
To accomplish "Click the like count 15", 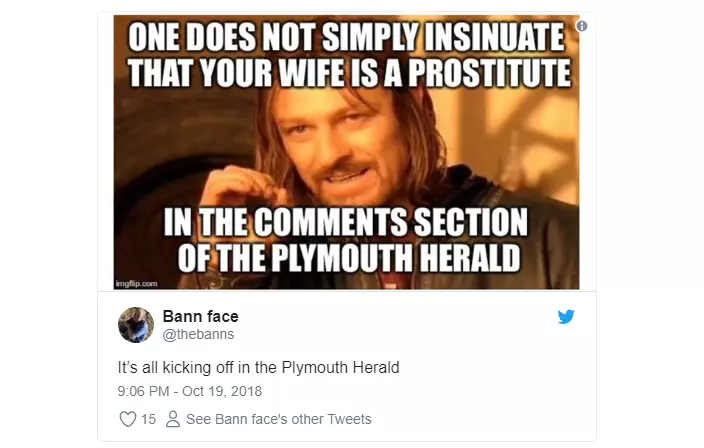I will 148,419.
